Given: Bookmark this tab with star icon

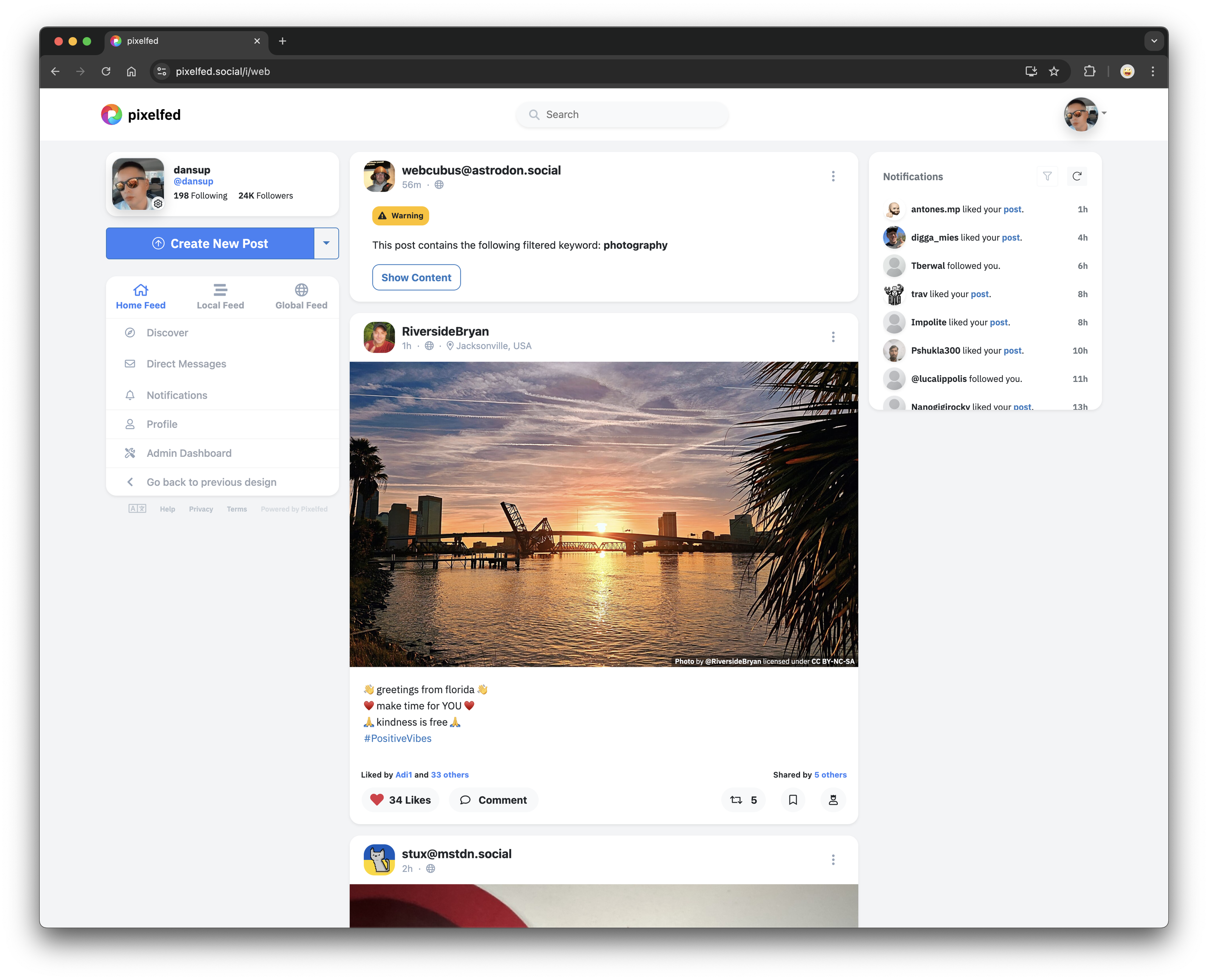Looking at the screenshot, I should 1054,71.
